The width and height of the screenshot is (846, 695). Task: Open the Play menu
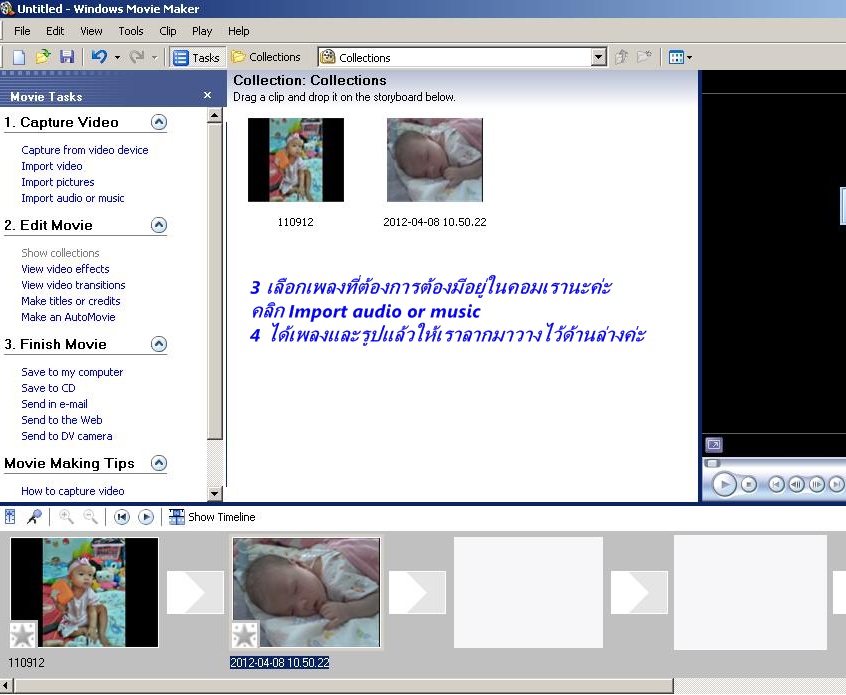point(202,31)
